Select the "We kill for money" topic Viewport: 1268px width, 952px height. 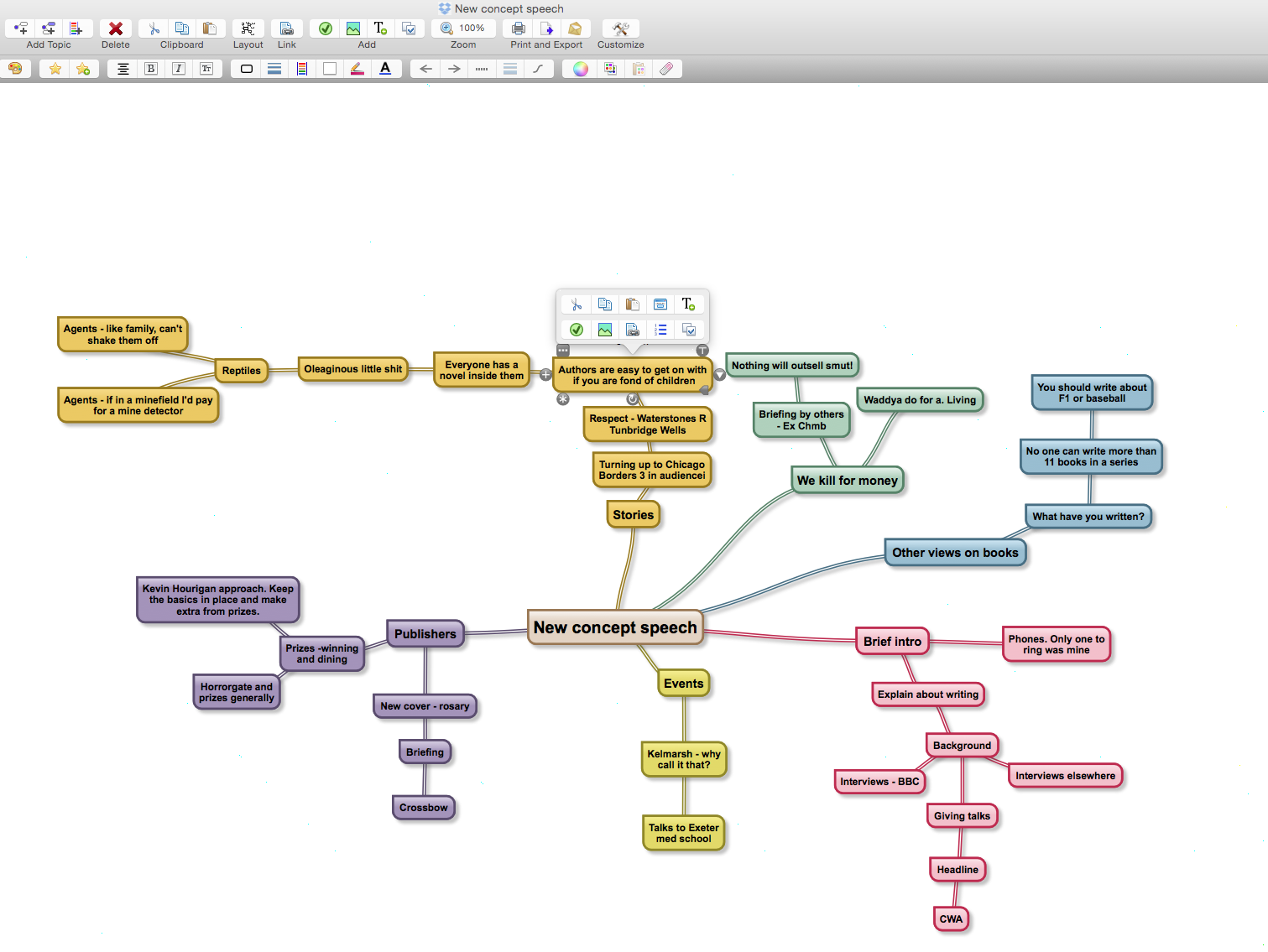click(847, 481)
